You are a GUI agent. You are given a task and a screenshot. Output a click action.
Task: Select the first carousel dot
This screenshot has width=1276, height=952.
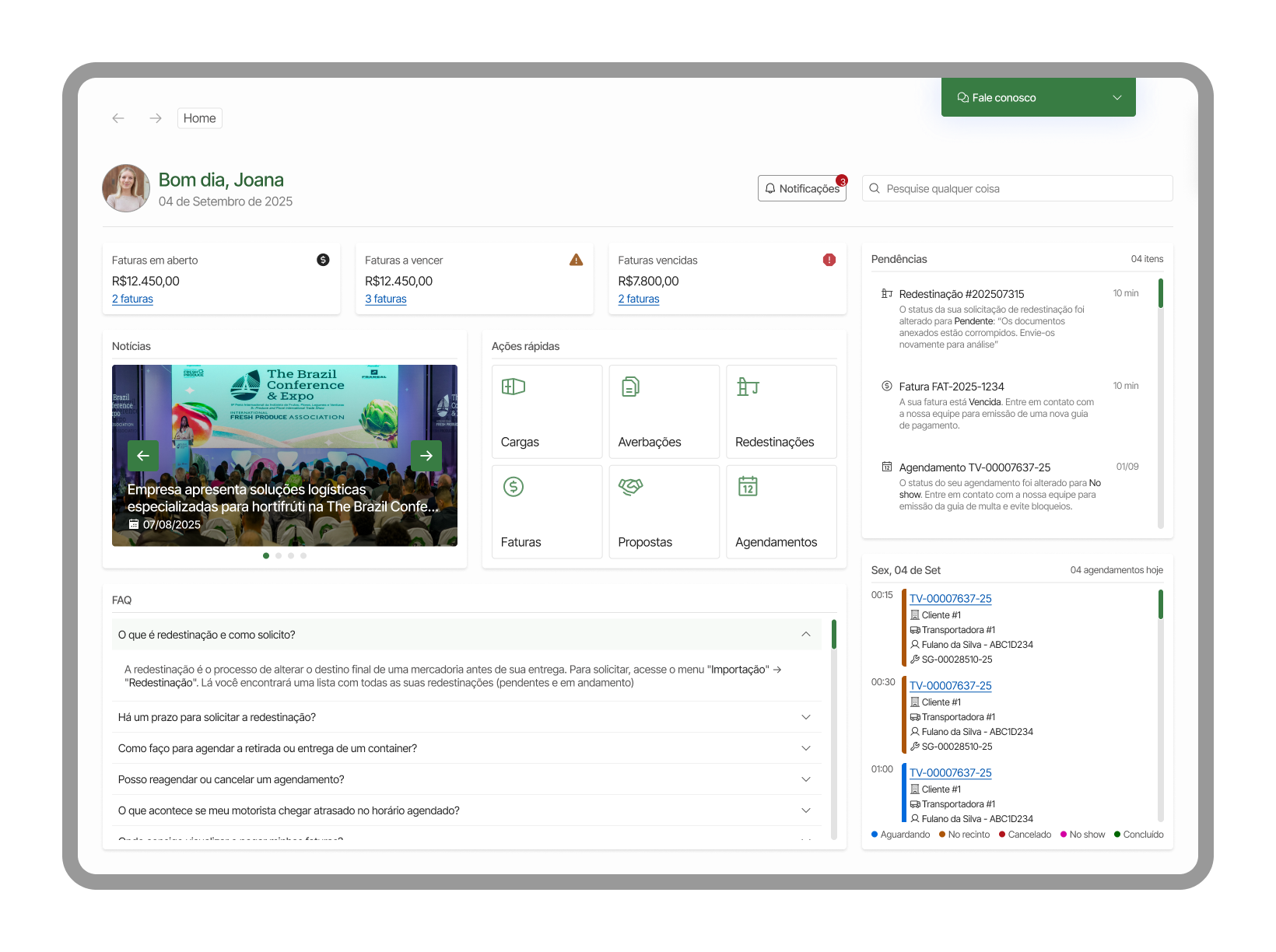[266, 555]
